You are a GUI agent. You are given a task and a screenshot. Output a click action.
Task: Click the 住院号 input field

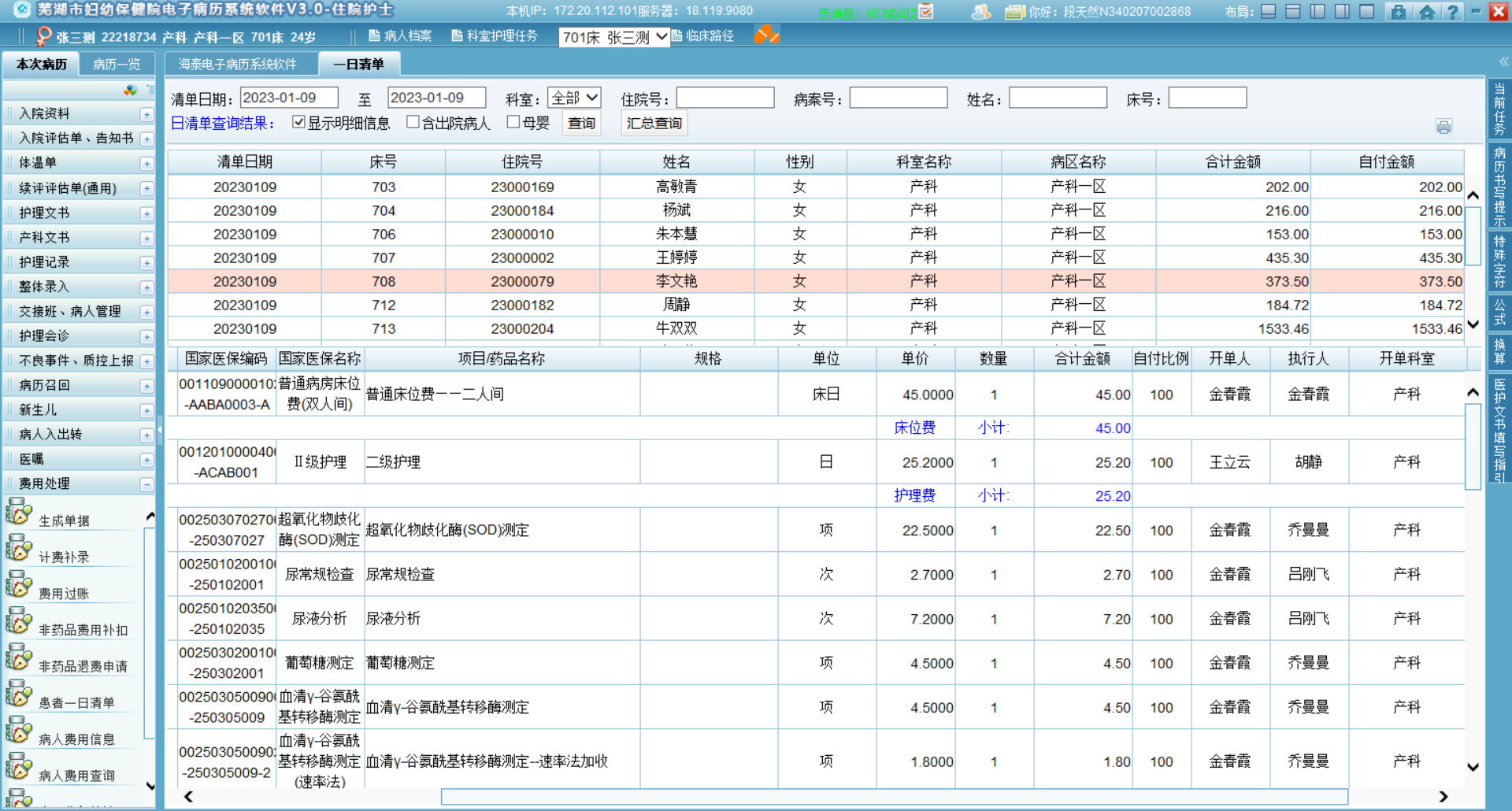[724, 98]
